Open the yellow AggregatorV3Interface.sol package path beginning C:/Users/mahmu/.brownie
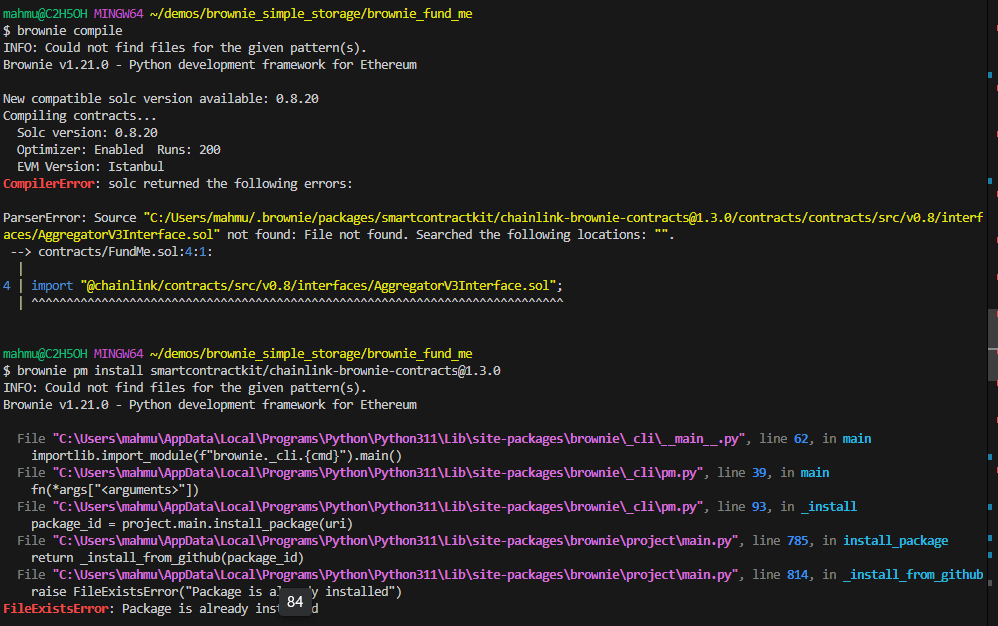 click(x=493, y=226)
